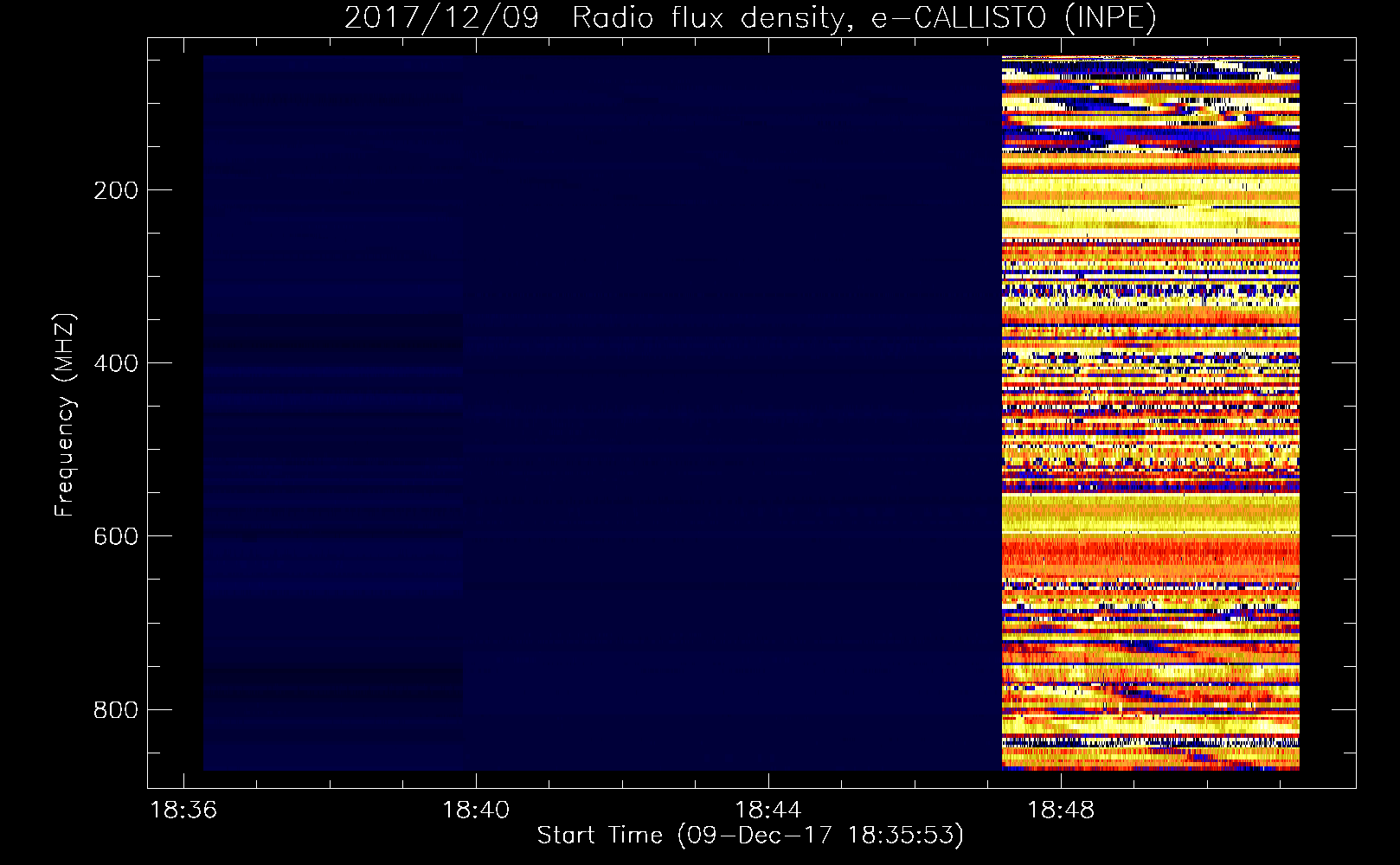Select the 'Frequency (MHZ)' y-axis label
The width and height of the screenshot is (1400, 865).
(65, 414)
